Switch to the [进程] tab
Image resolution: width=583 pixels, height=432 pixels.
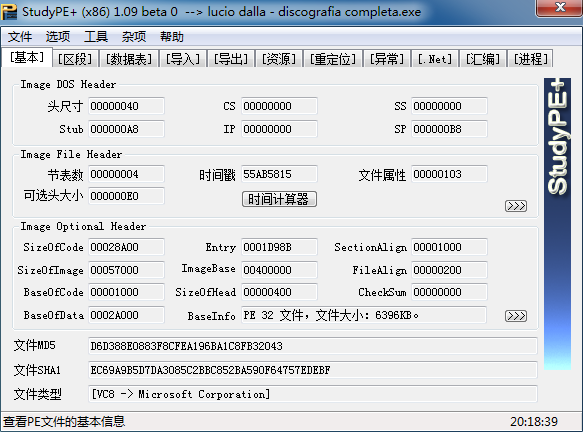[x=531, y=59]
